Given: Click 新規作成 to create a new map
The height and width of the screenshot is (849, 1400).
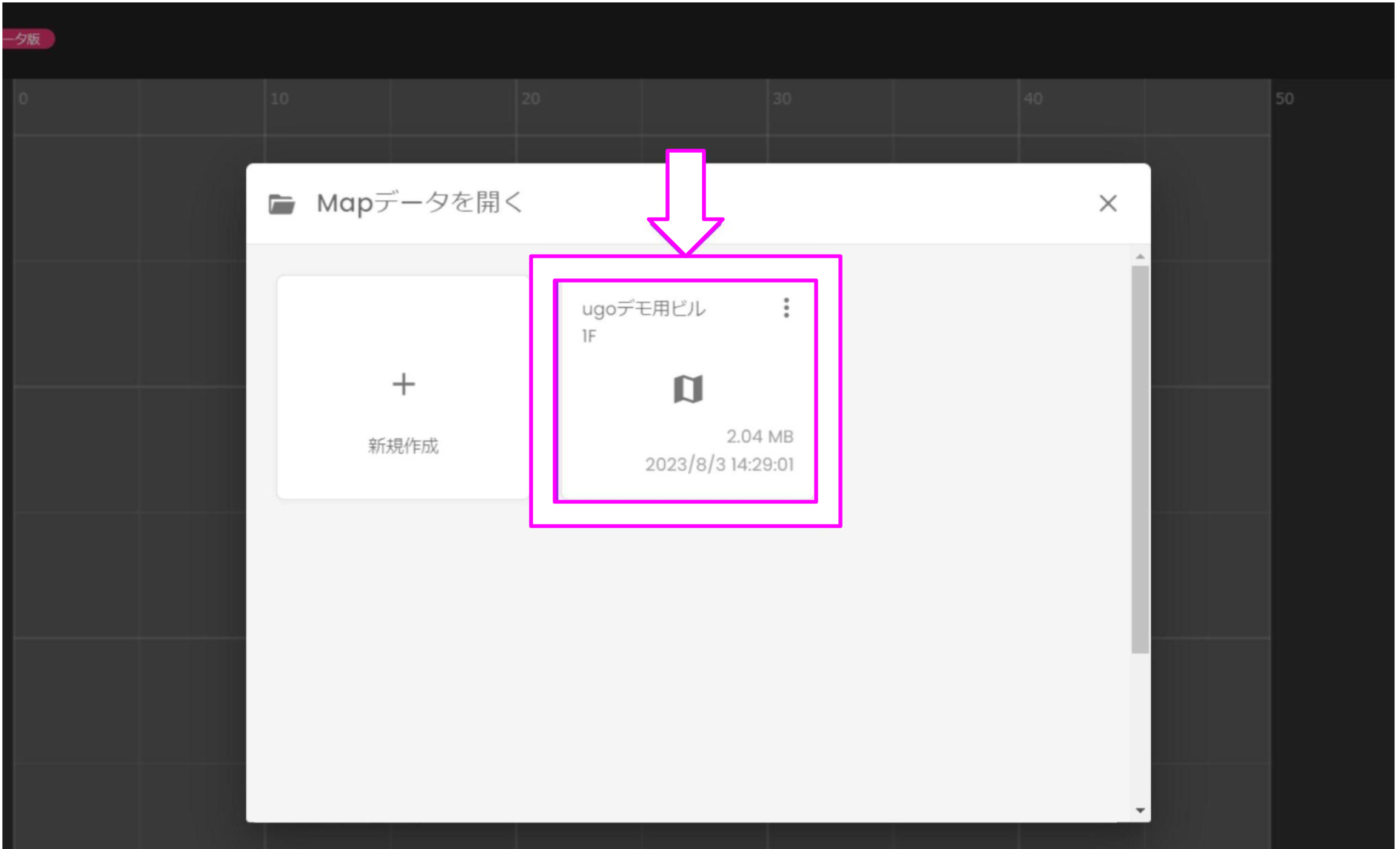Looking at the screenshot, I should [403, 446].
